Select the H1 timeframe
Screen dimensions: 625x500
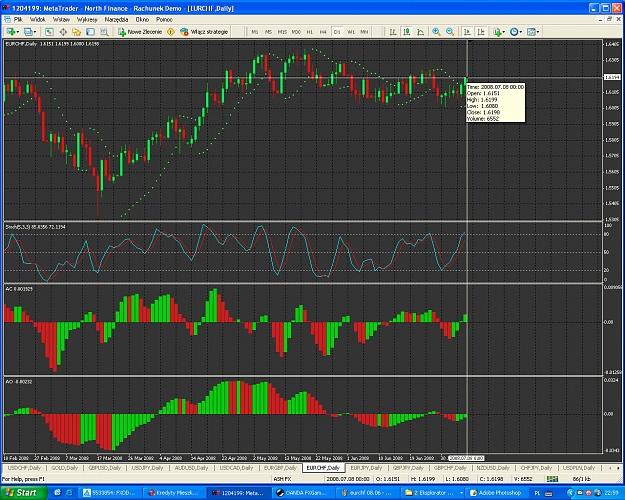click(x=310, y=32)
